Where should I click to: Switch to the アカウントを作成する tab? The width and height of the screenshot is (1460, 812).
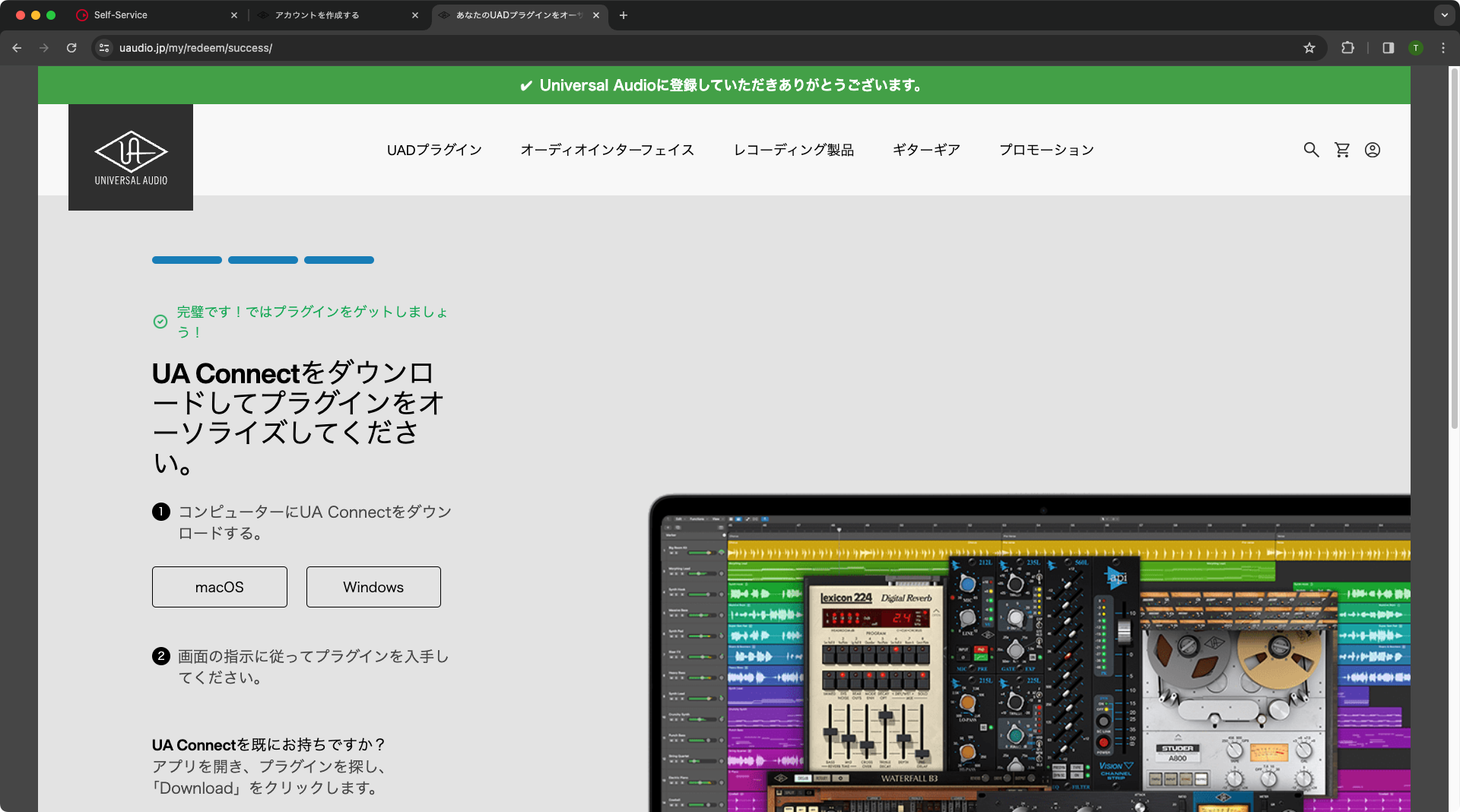(x=338, y=15)
